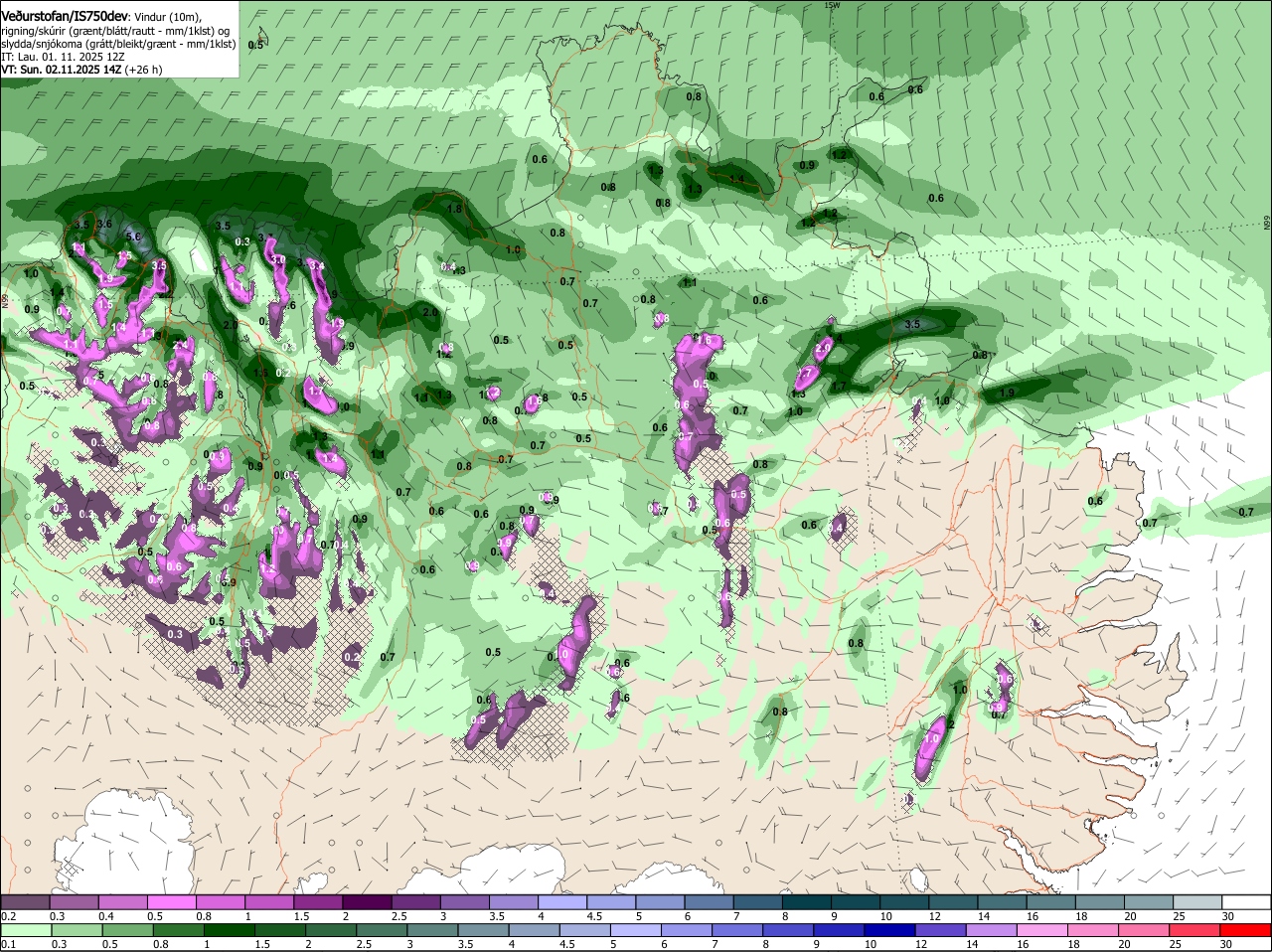Viewport: 1272px width, 952px height.
Task: Click the dull plum 0.2 swatch in snow legend
Action: pyautogui.click(x=25, y=901)
